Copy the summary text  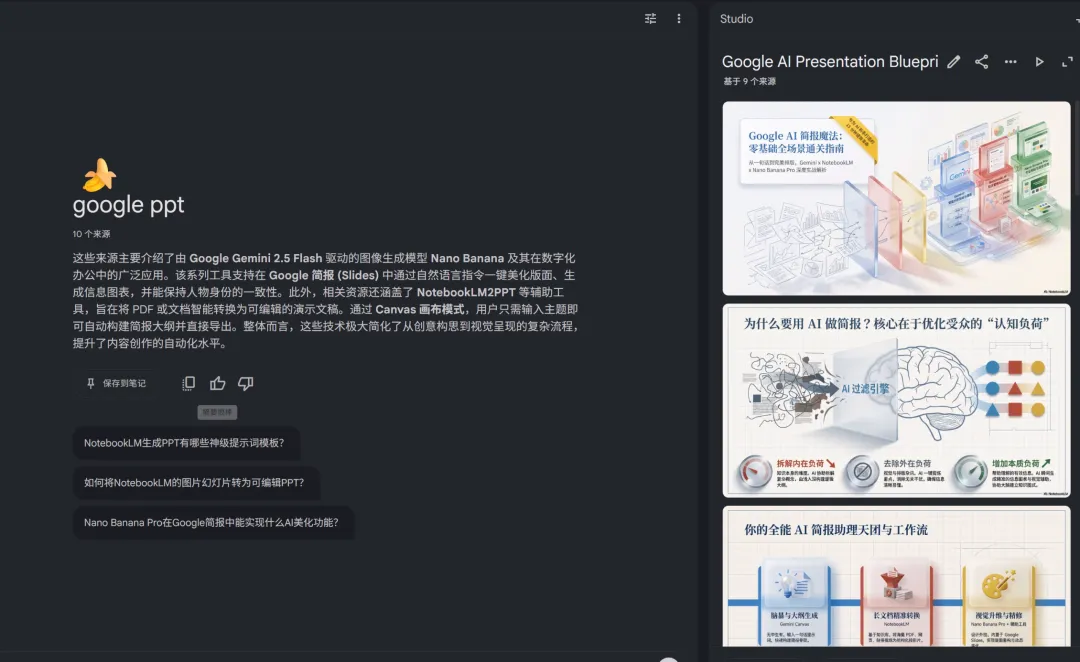tap(189, 383)
